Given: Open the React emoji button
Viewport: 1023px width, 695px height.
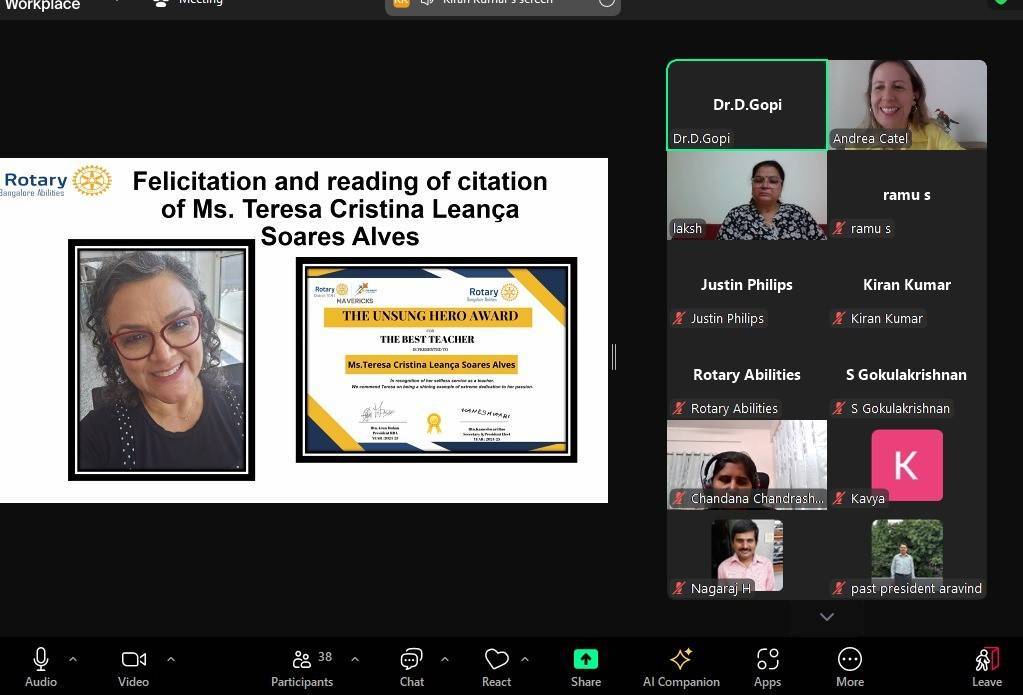Looking at the screenshot, I should 496,660.
